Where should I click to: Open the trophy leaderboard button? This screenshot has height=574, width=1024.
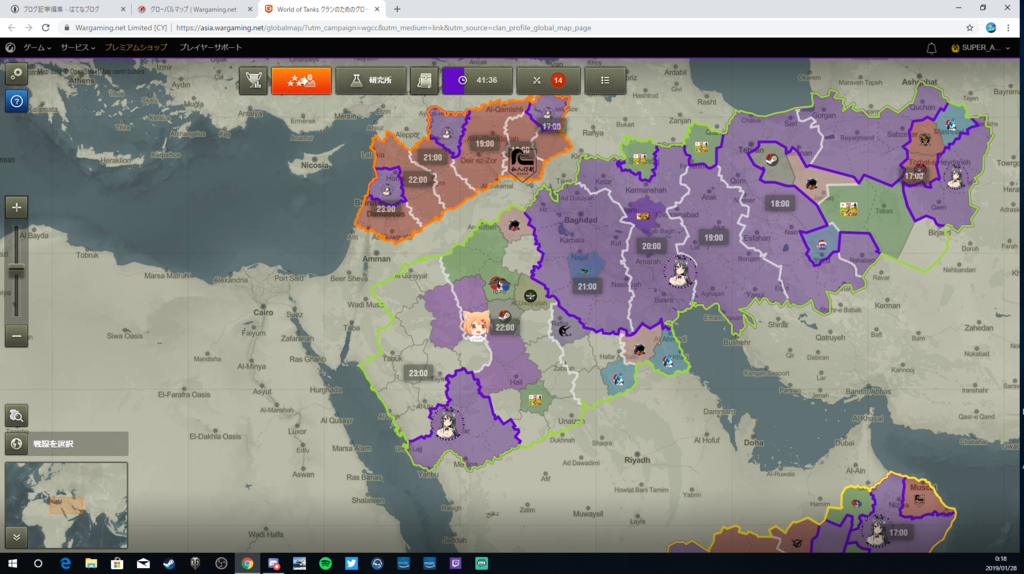[253, 80]
